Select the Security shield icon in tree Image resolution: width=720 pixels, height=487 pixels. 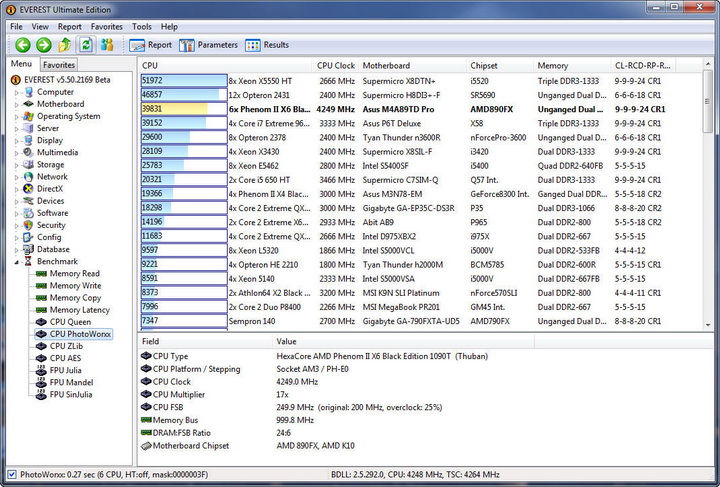pyautogui.click(x=28, y=225)
